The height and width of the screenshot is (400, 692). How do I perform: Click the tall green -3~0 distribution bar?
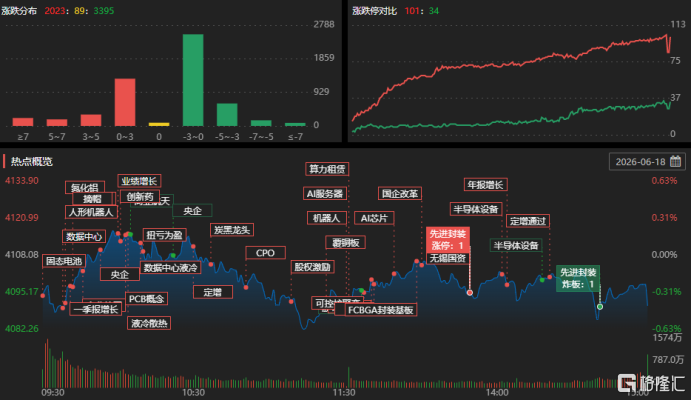[193, 80]
